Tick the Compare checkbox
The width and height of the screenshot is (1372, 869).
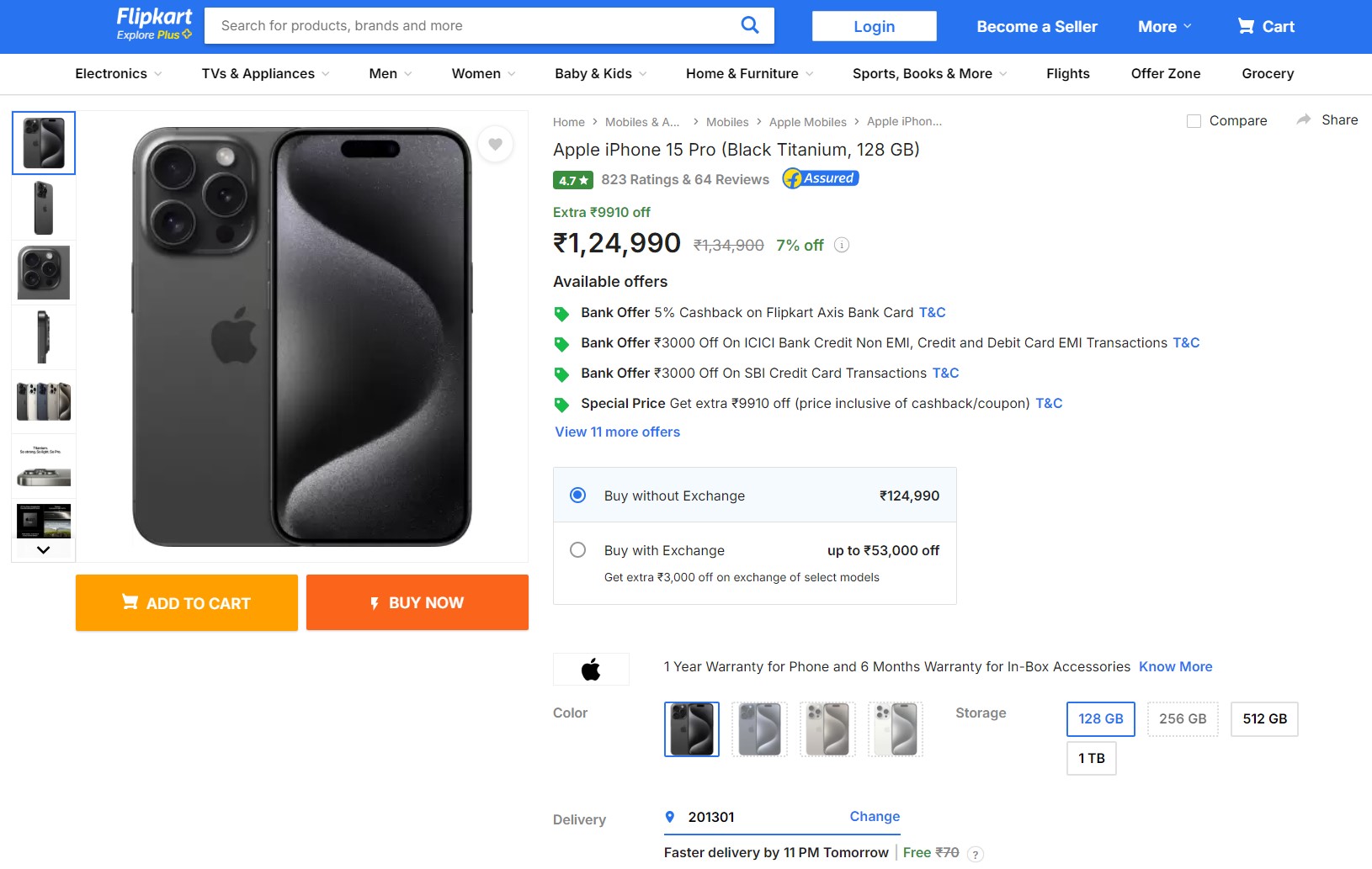(x=1194, y=121)
